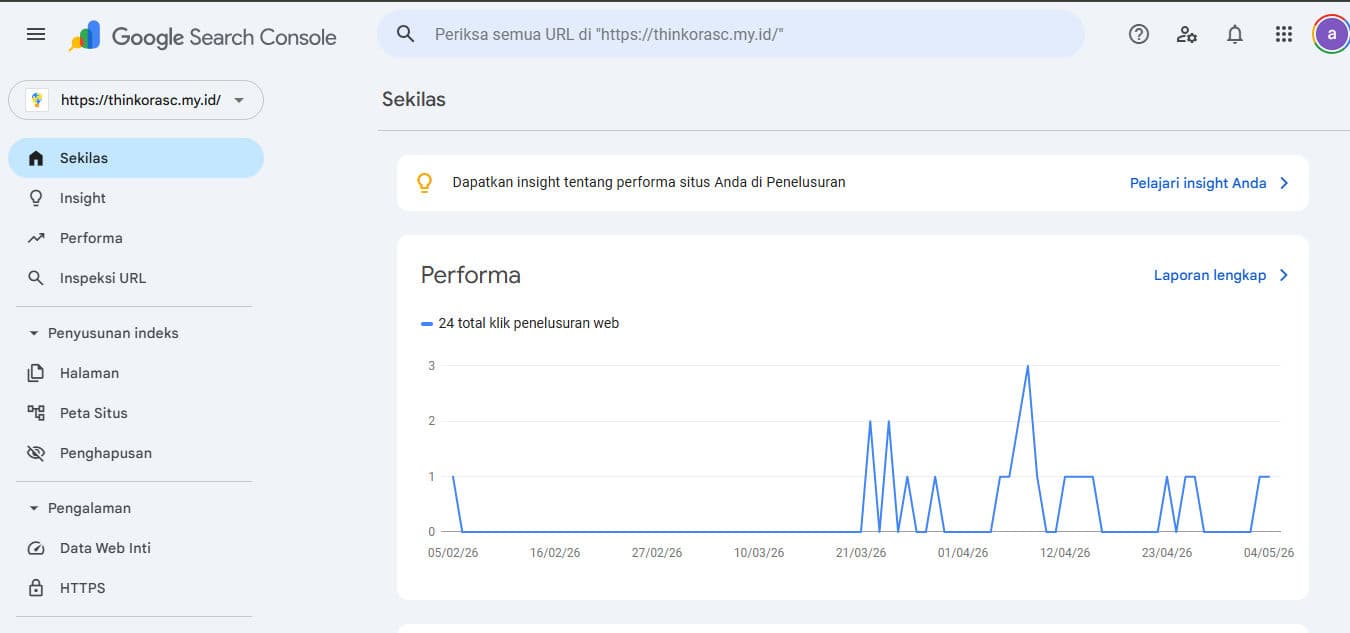Click the arrow next to Pelajari insight Anda
This screenshot has height=633, width=1350.
[1284, 183]
